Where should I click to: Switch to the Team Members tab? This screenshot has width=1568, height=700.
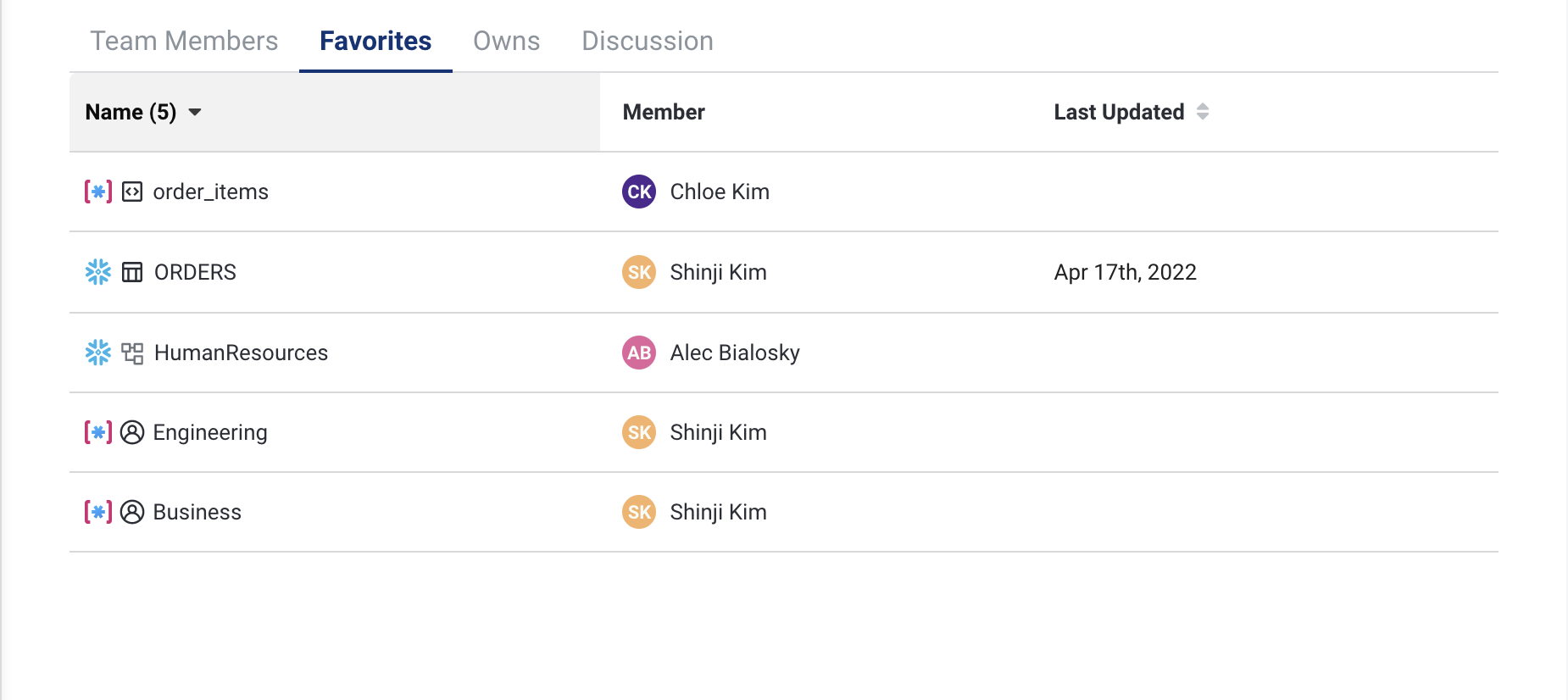[x=184, y=41]
